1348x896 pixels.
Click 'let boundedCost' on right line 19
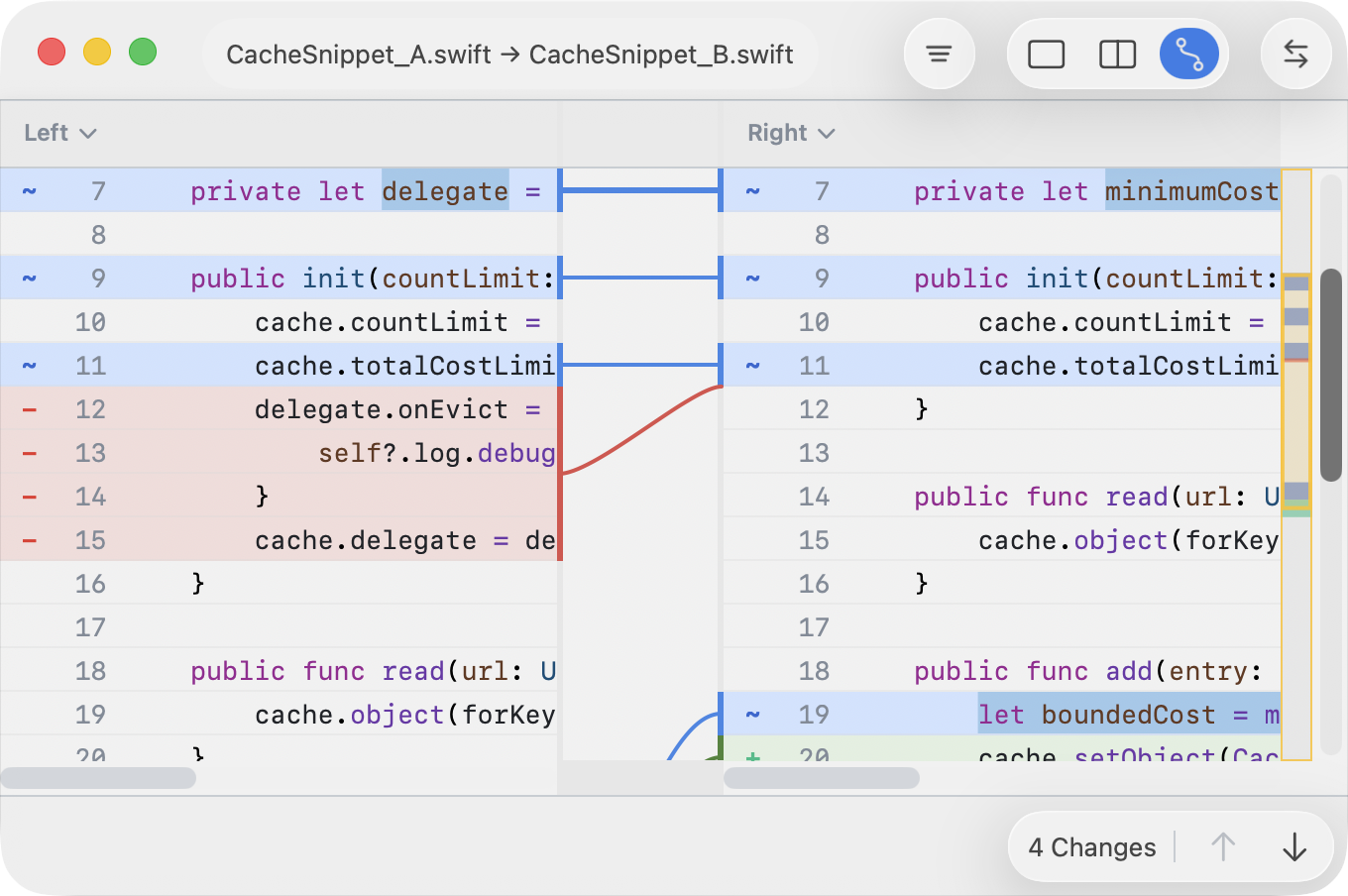1096,714
